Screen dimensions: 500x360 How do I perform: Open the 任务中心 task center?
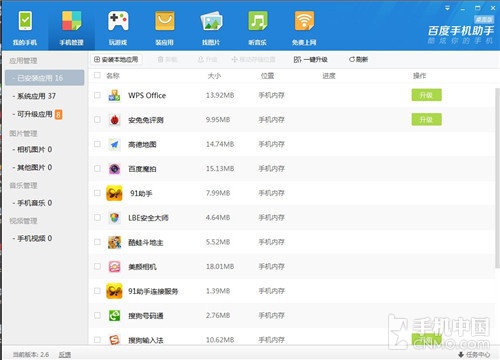[474, 354]
